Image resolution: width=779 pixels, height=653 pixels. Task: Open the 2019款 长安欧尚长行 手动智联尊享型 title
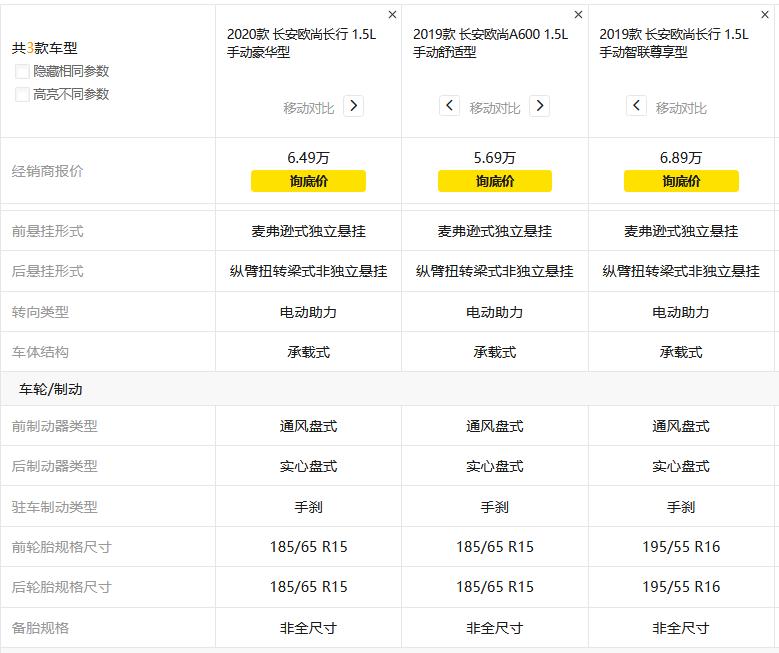674,43
